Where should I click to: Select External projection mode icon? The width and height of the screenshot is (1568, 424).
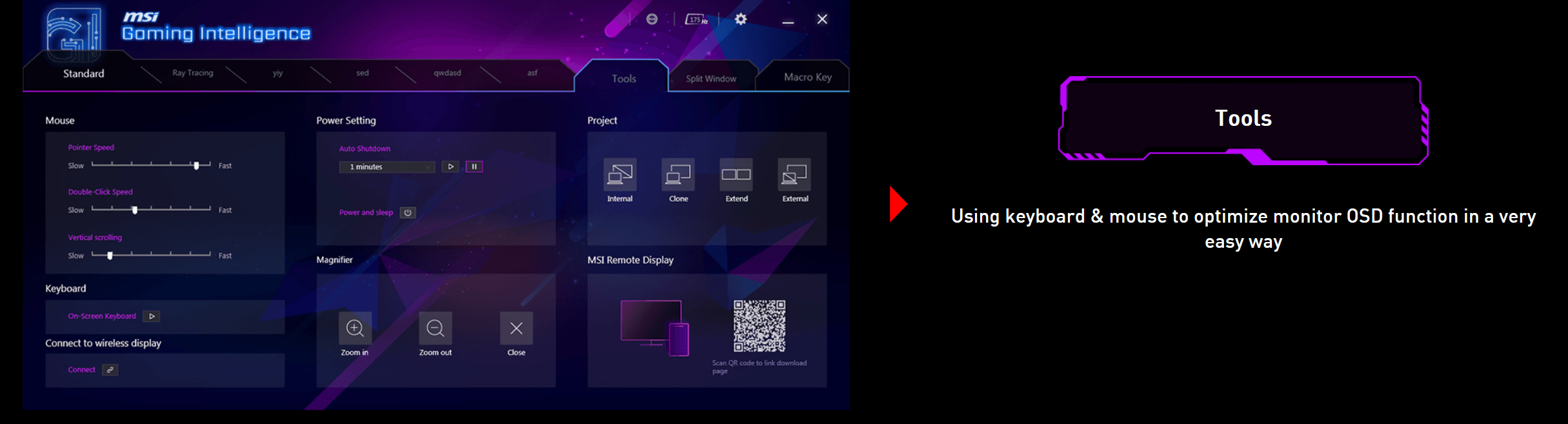click(x=794, y=174)
